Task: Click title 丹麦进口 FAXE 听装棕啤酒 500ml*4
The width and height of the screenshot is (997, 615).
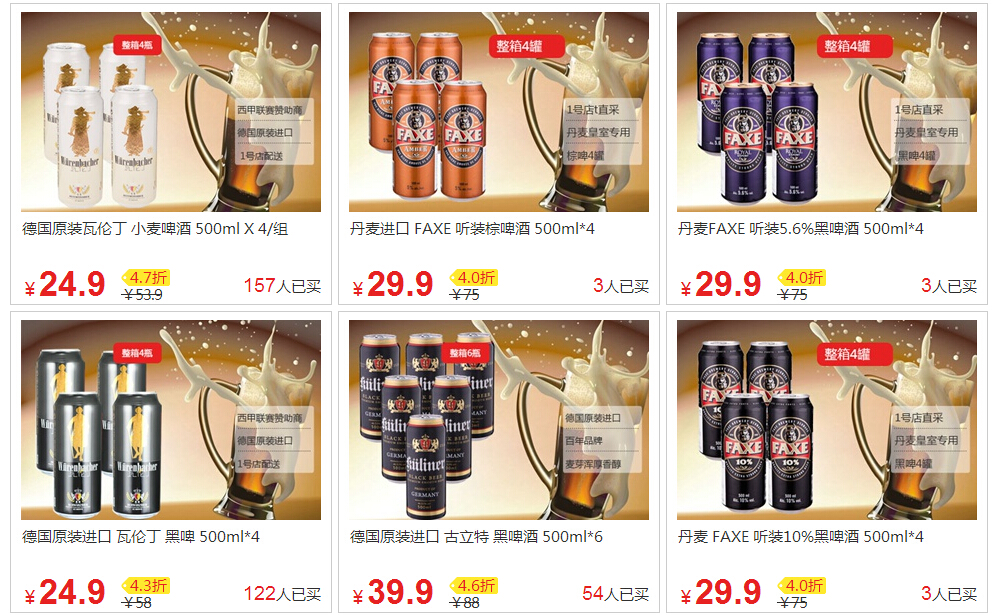Action: 472,229
